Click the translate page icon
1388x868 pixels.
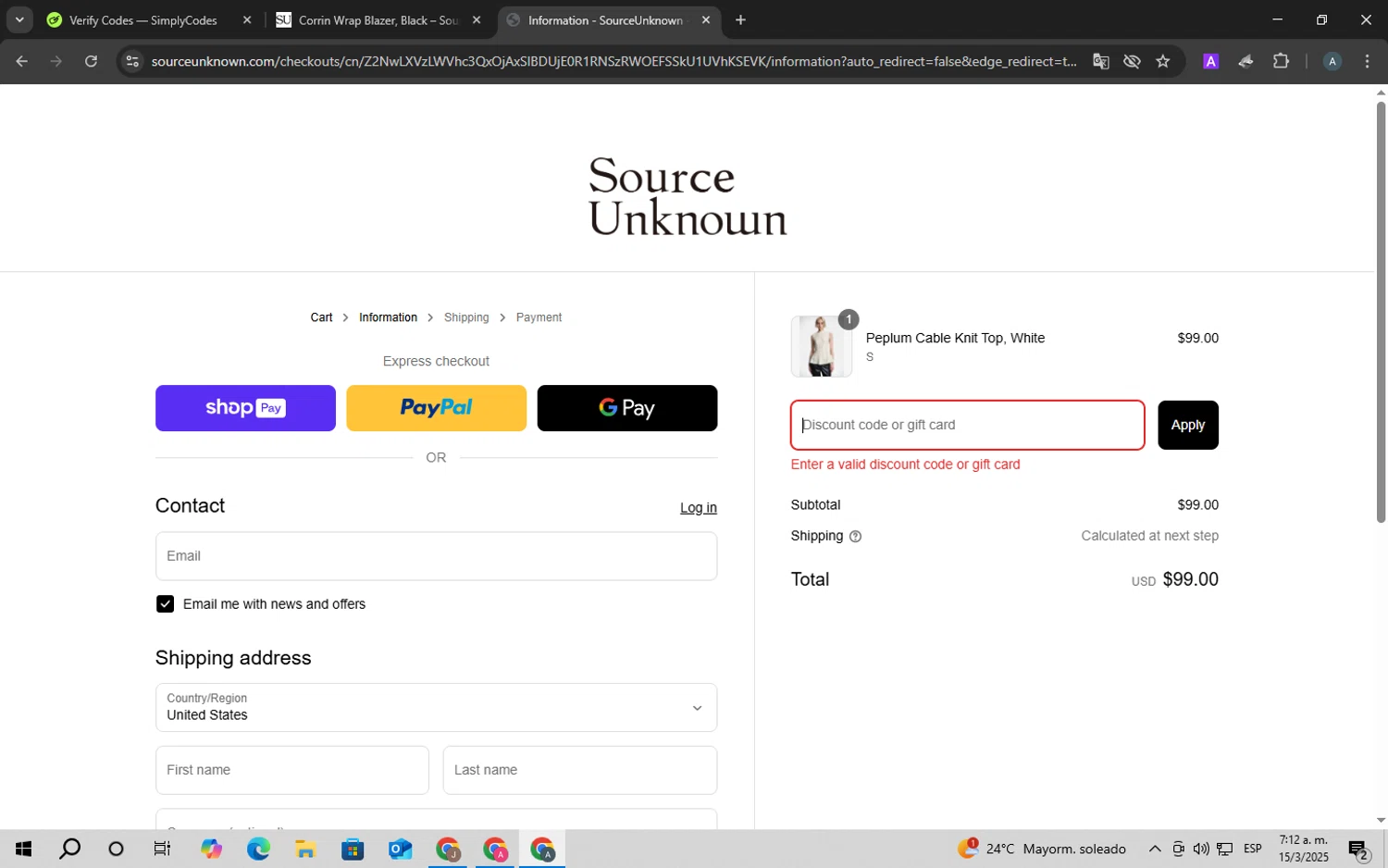click(1100, 61)
